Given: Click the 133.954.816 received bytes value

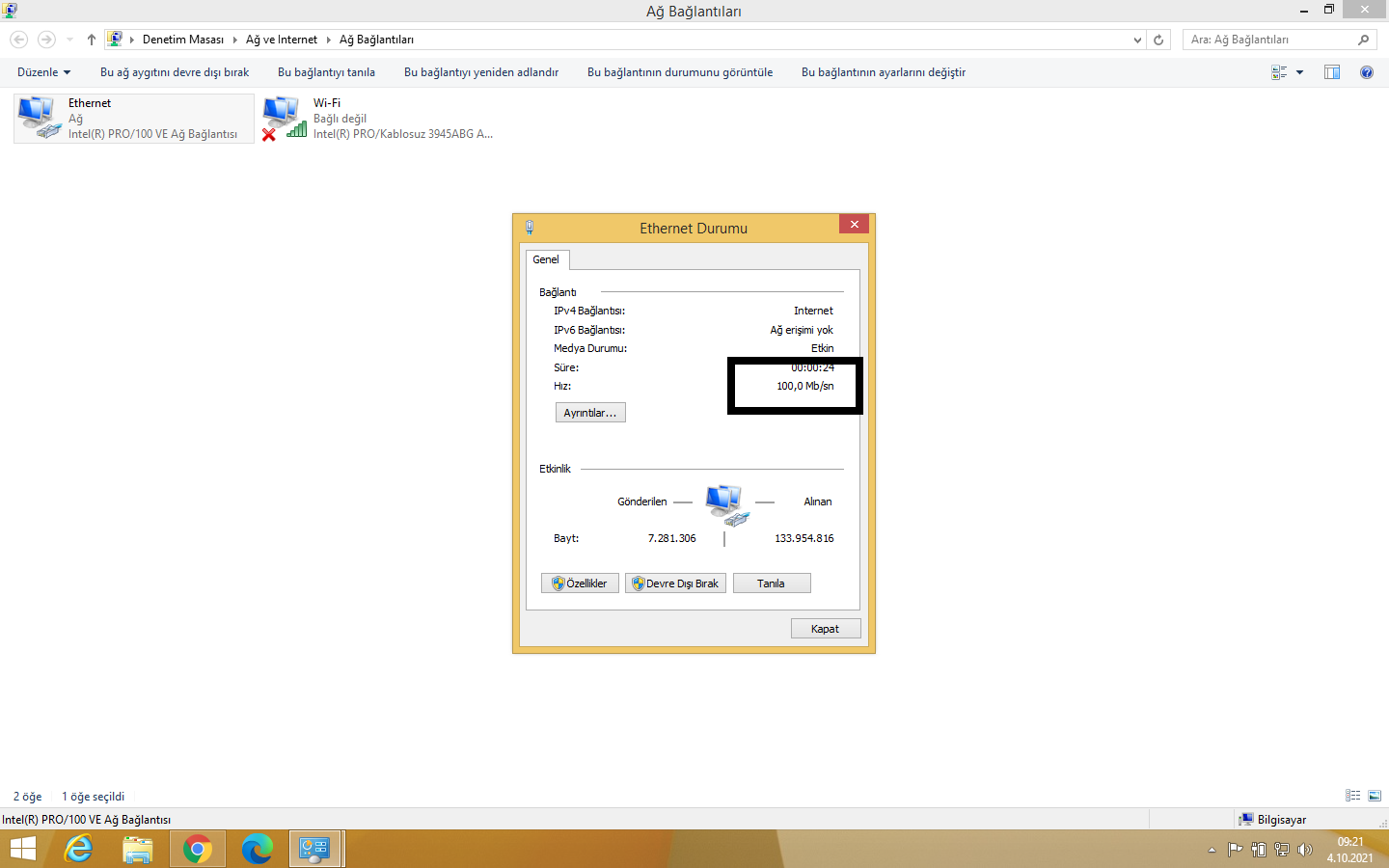Looking at the screenshot, I should pos(804,538).
